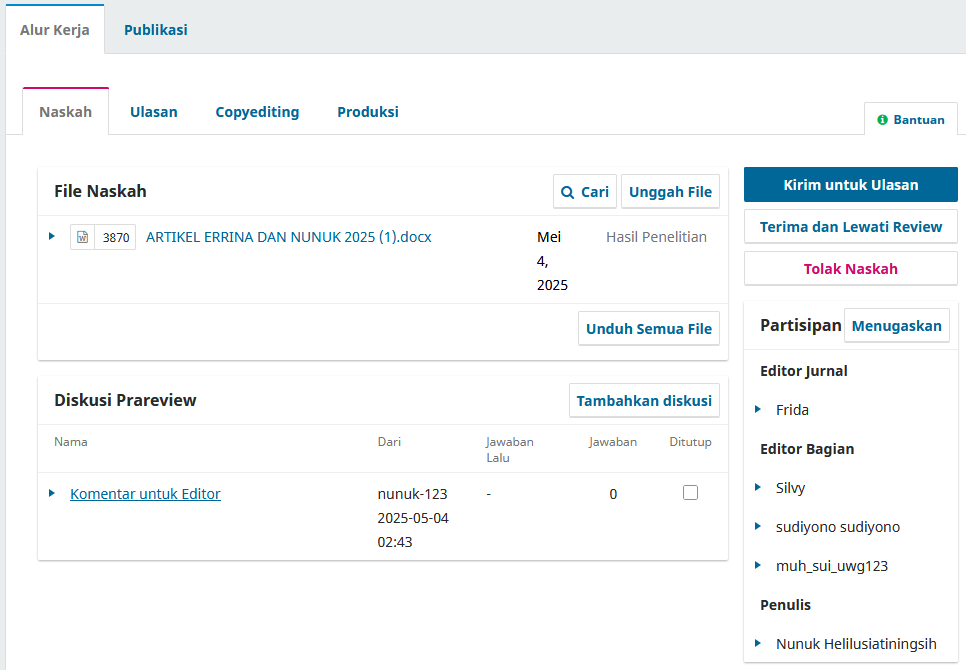This screenshot has width=966, height=670.
Task: Click Kirim untuk Ulasan button
Action: coord(851,185)
